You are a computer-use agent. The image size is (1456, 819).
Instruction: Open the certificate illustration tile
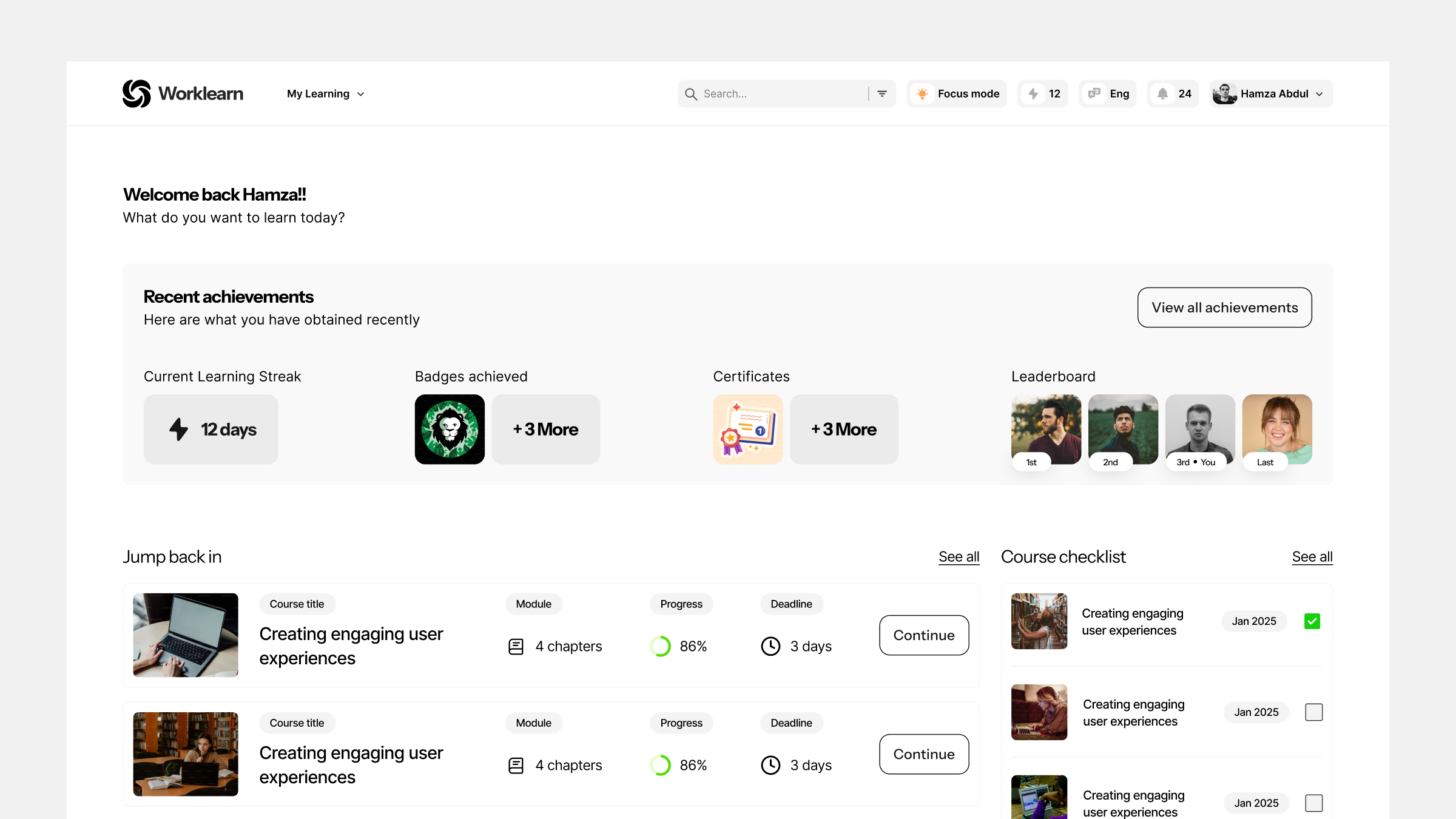[x=748, y=429]
